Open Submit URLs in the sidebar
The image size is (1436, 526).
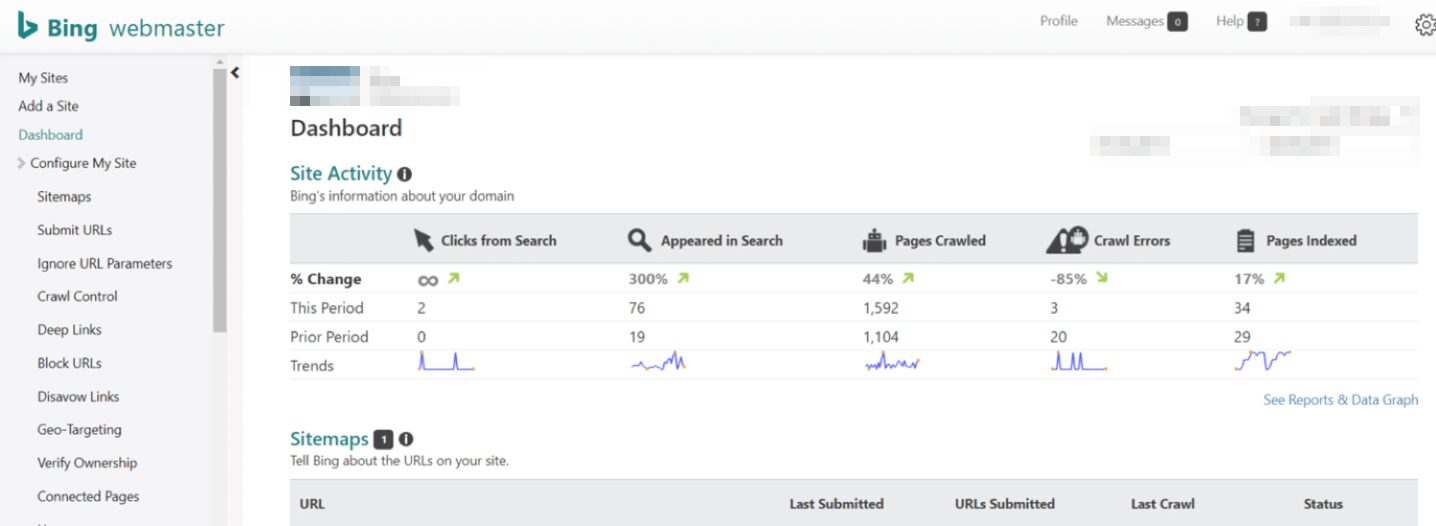[x=75, y=230]
